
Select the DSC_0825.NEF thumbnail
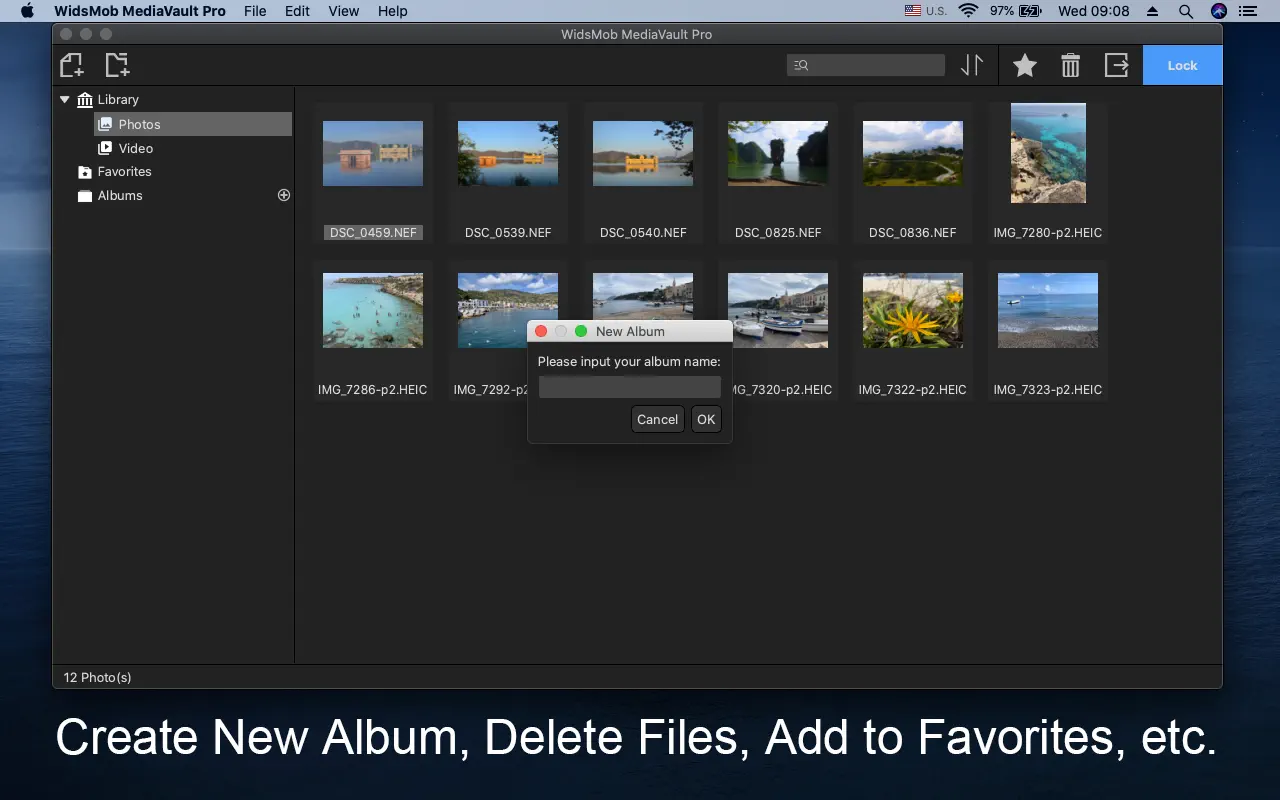778,153
